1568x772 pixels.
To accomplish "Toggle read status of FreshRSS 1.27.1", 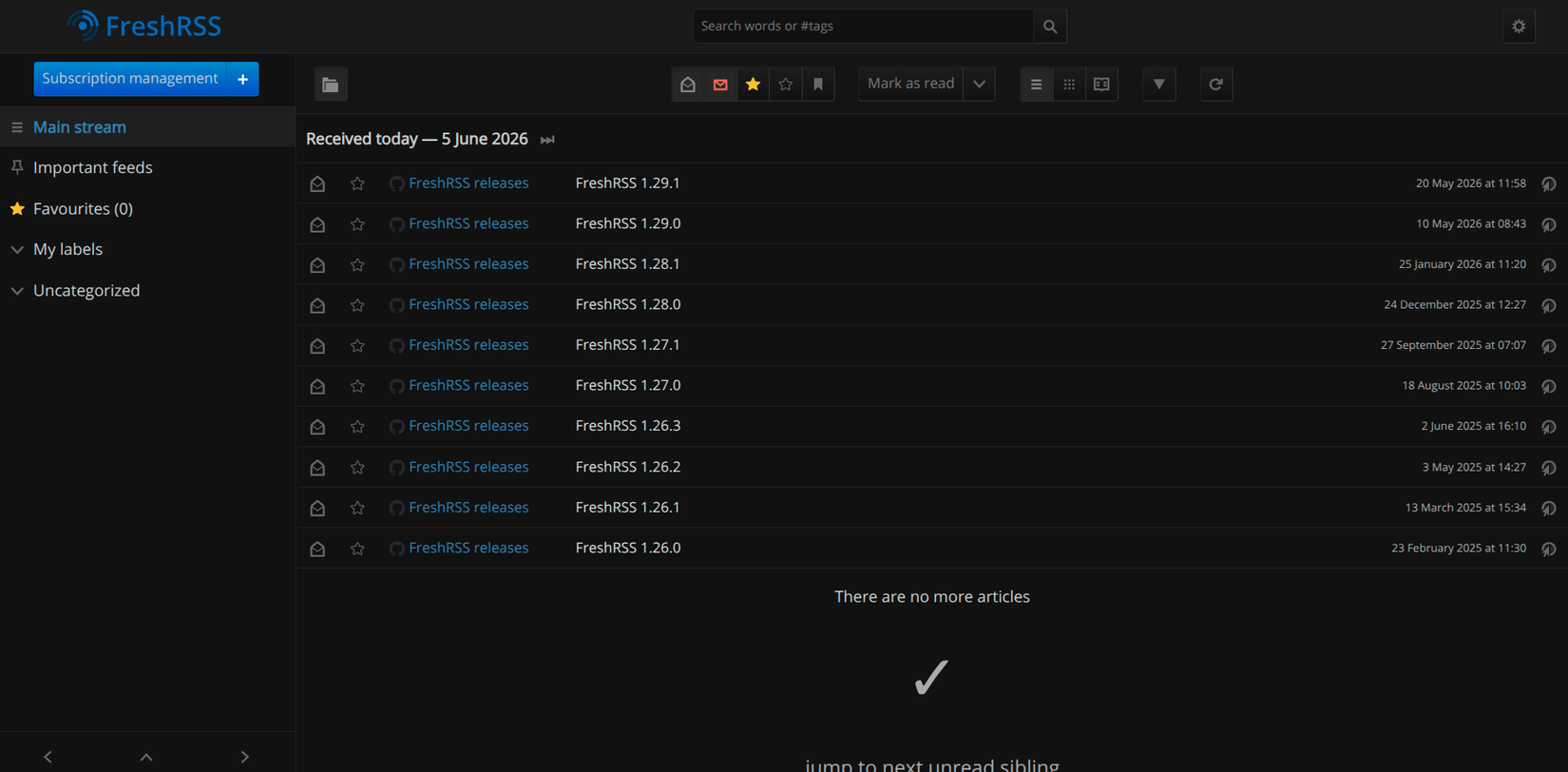I will pos(317,346).
